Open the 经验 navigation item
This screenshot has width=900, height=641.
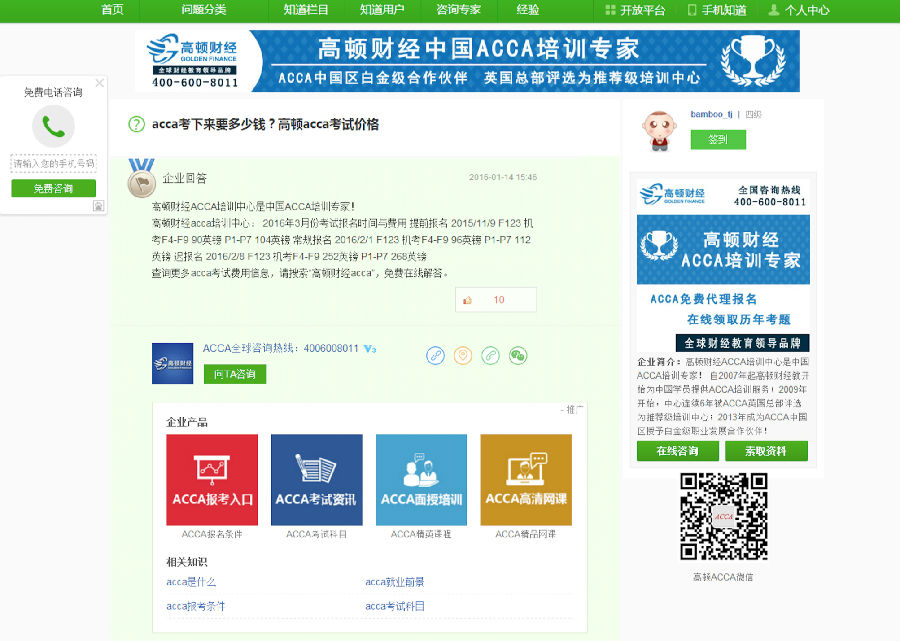pos(527,10)
